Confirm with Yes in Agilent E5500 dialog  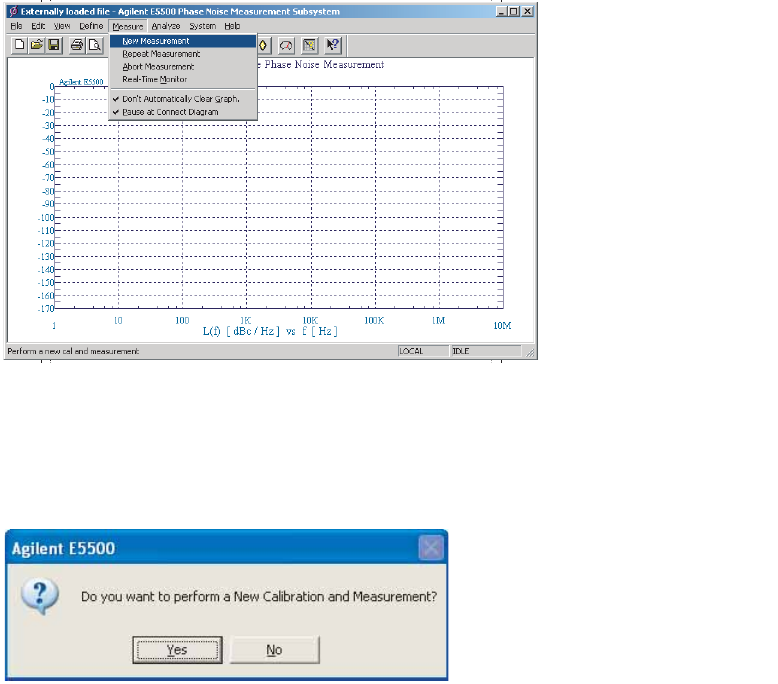(177, 650)
